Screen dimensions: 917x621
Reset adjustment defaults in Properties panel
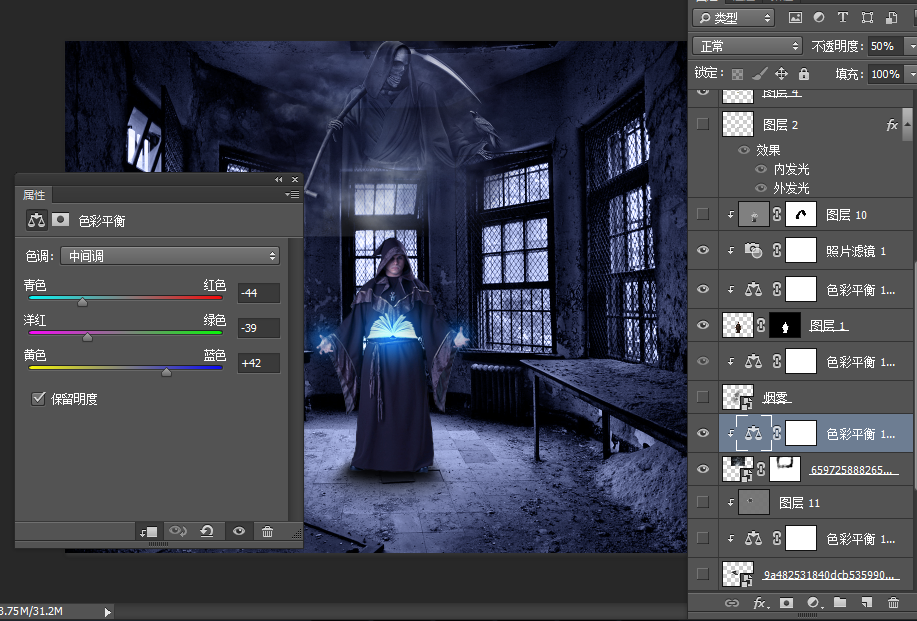coord(207,532)
